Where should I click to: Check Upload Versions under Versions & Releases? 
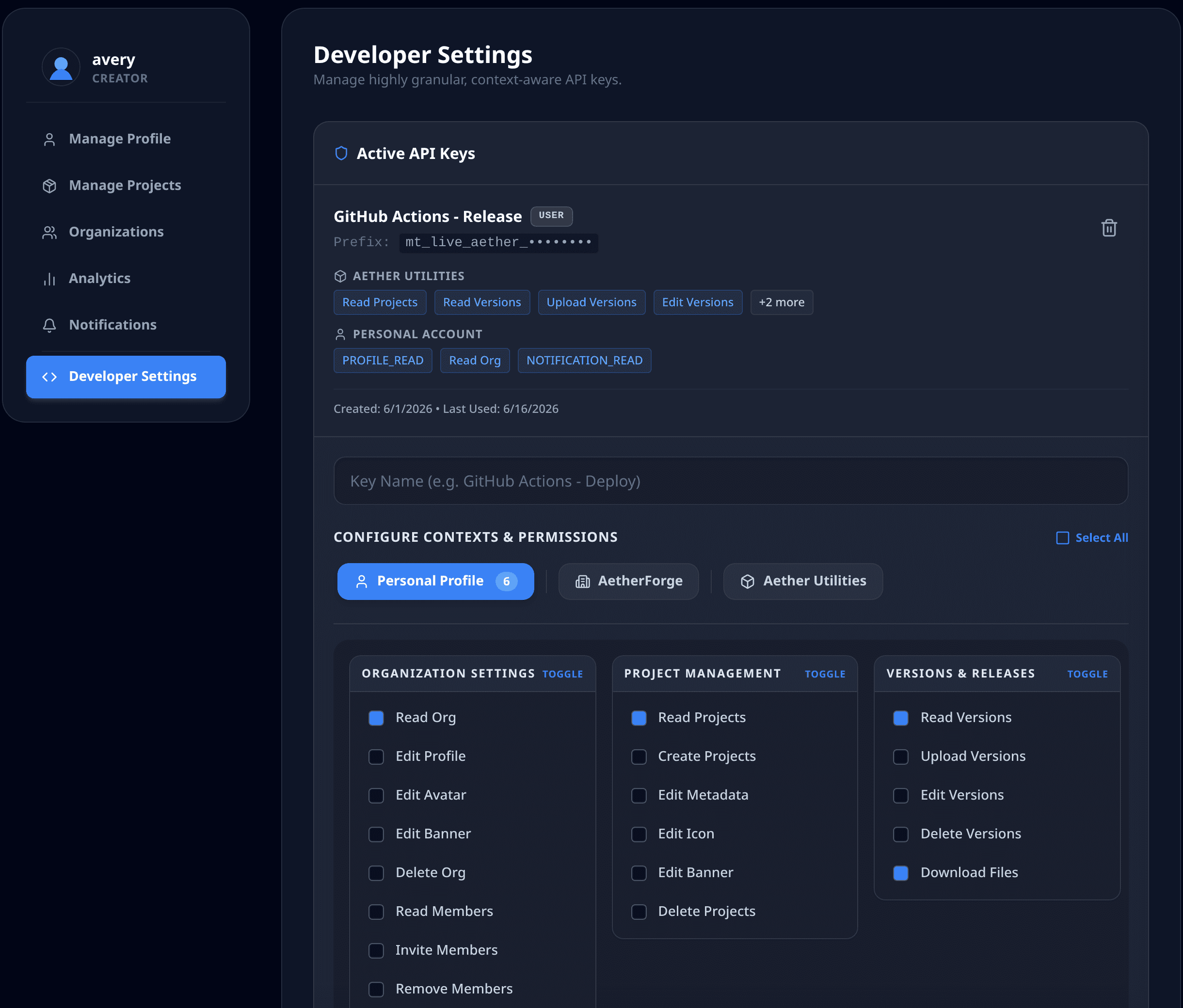coord(901,756)
